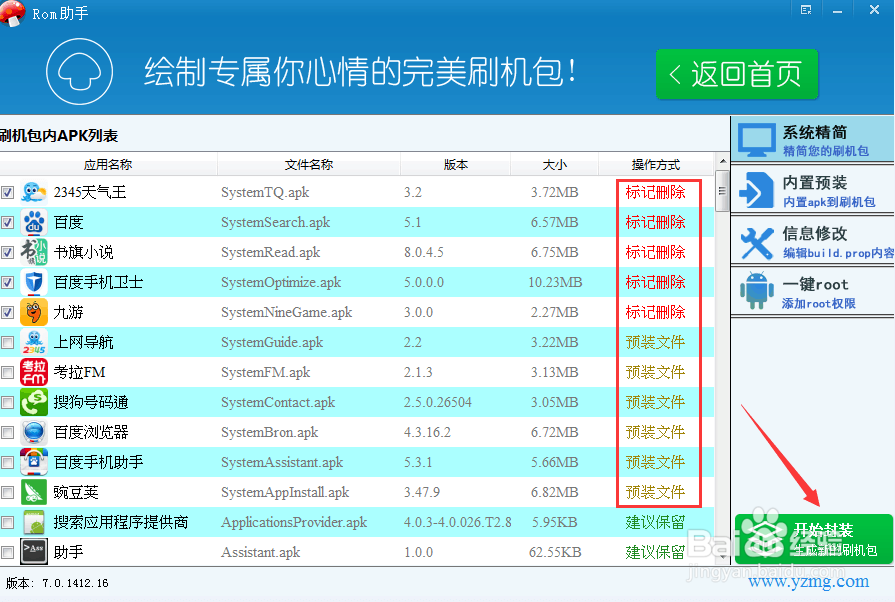Click 预装文件 for 豌豆荚
The width and height of the screenshot is (895, 602).
(655, 492)
